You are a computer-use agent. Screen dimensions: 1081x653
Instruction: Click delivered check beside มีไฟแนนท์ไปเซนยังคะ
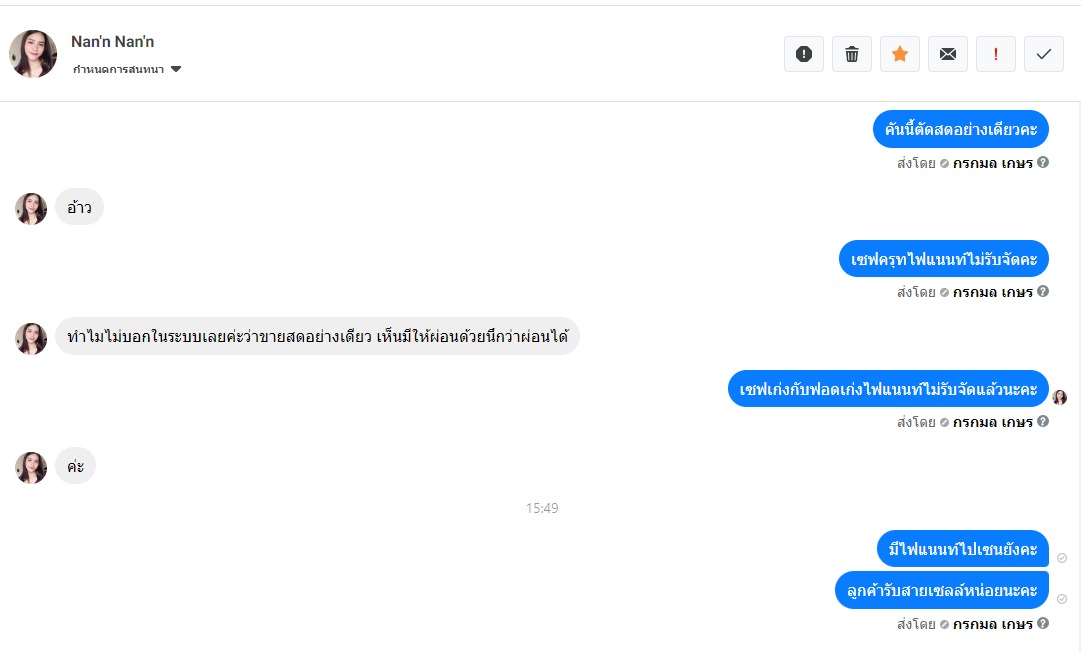pos(1062,558)
